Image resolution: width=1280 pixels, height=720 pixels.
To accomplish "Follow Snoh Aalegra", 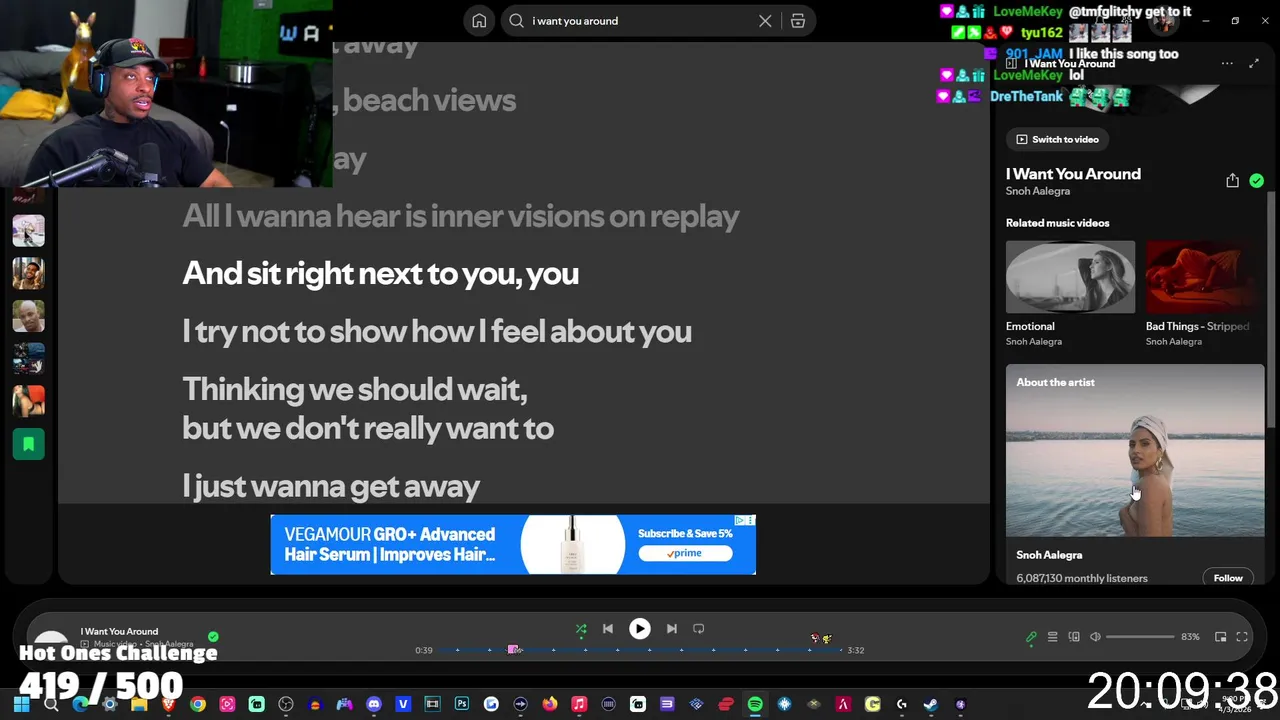I will (1228, 578).
